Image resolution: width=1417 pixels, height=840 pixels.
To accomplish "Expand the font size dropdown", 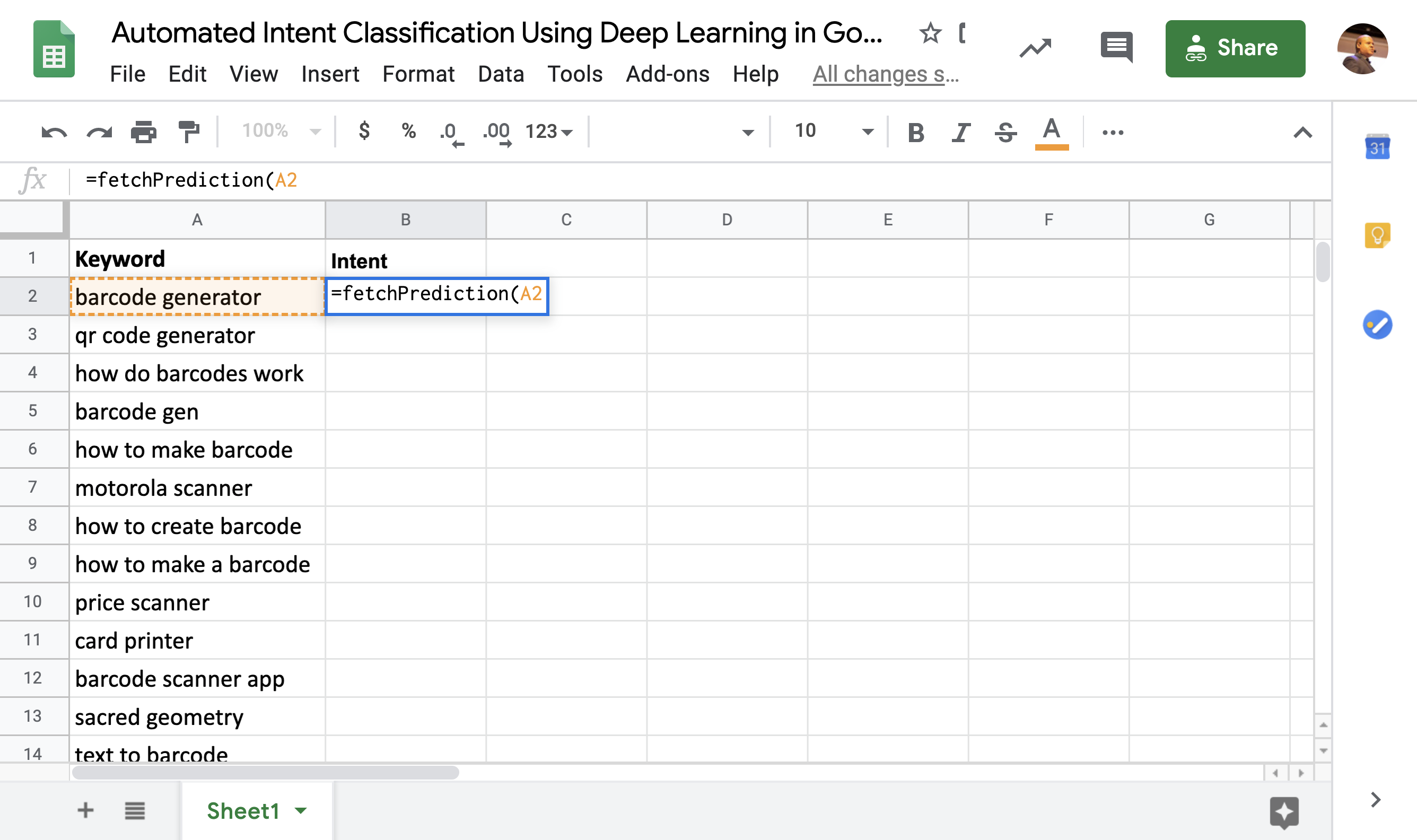I will click(867, 133).
